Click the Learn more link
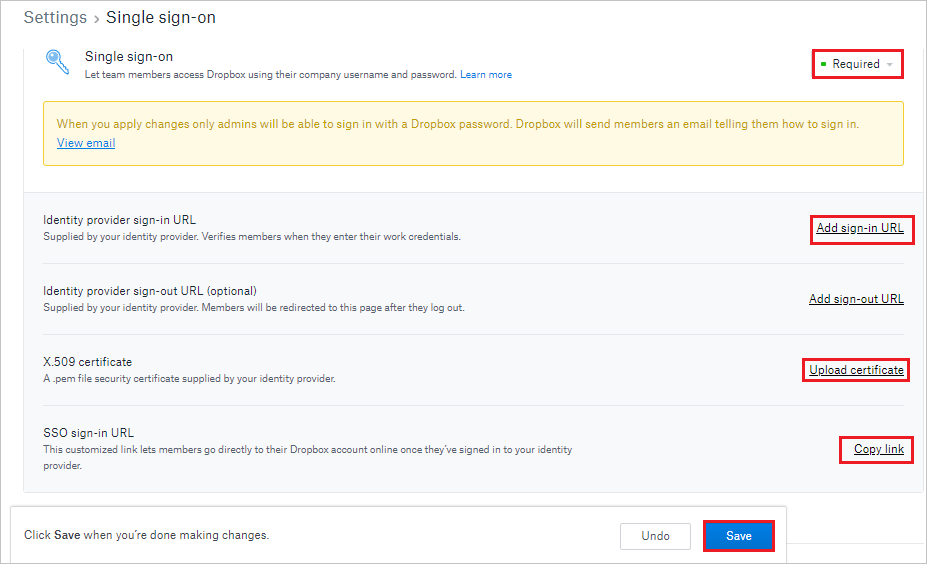 tap(486, 74)
